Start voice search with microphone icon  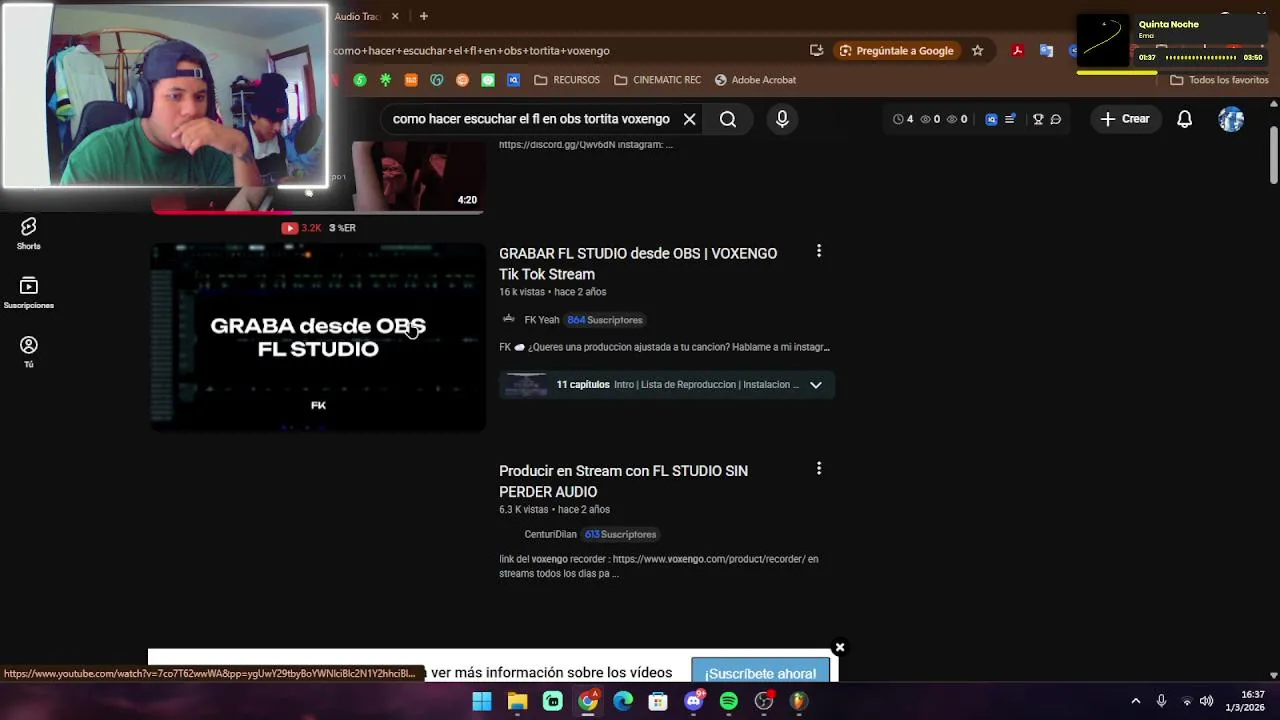pyautogui.click(x=782, y=119)
